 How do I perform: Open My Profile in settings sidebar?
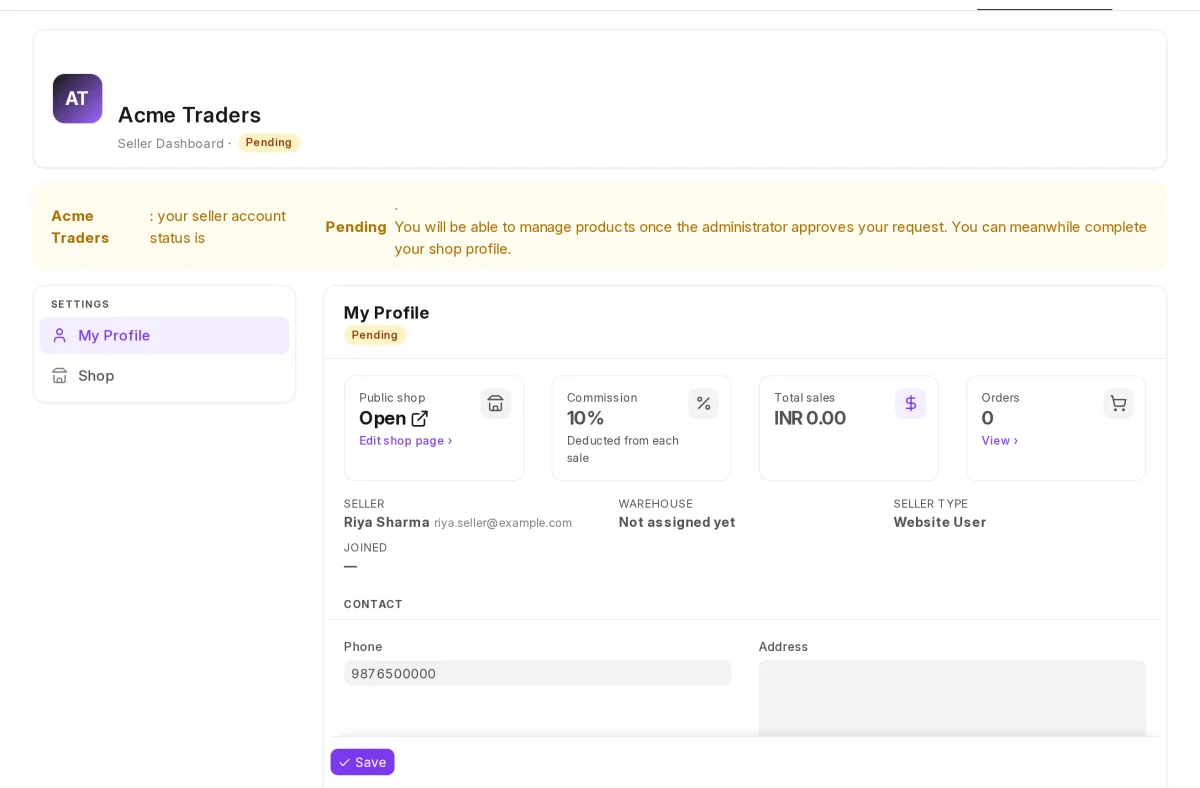[164, 335]
